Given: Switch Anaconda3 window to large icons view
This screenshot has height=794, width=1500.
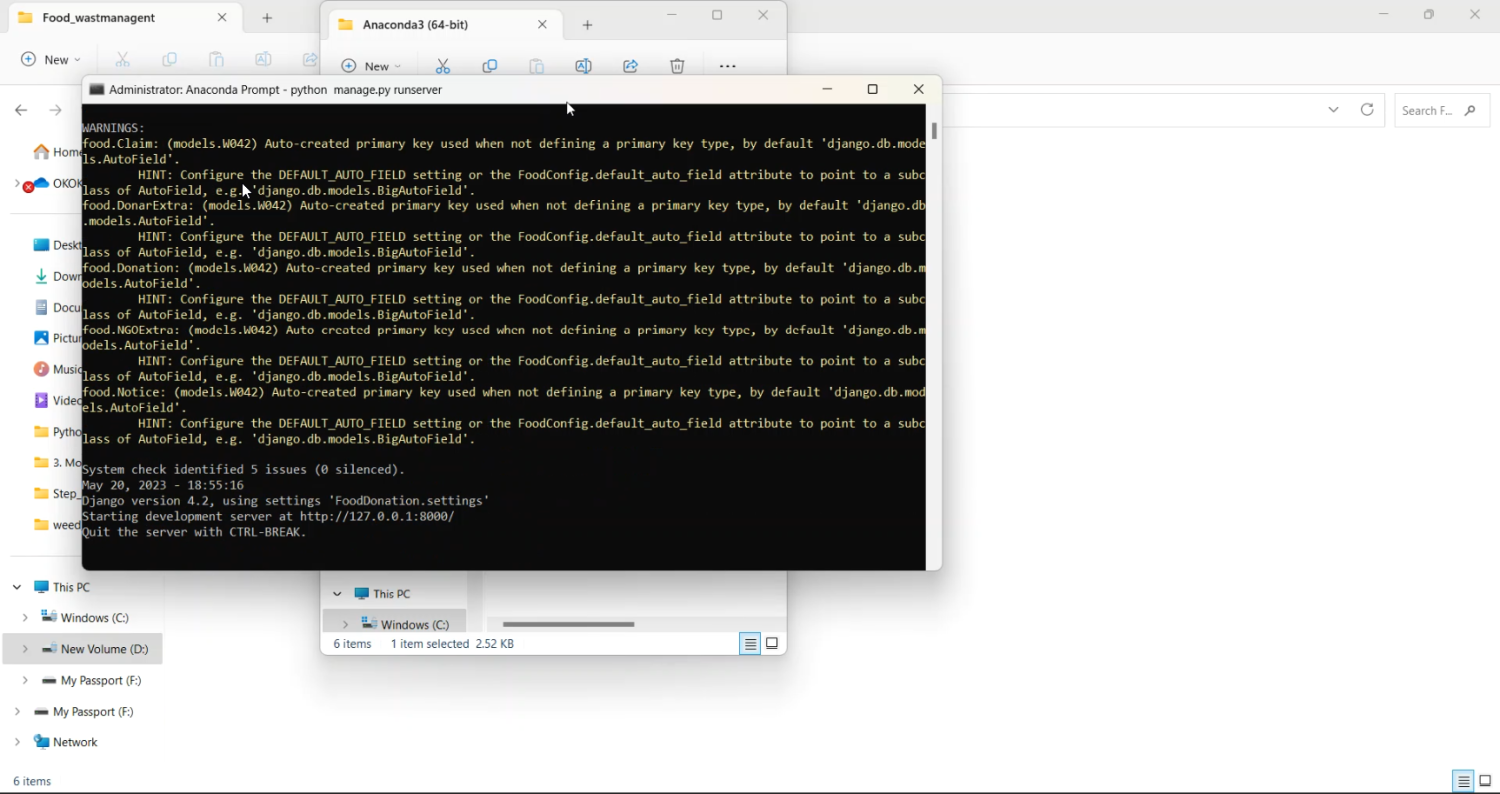Looking at the screenshot, I should (x=772, y=644).
